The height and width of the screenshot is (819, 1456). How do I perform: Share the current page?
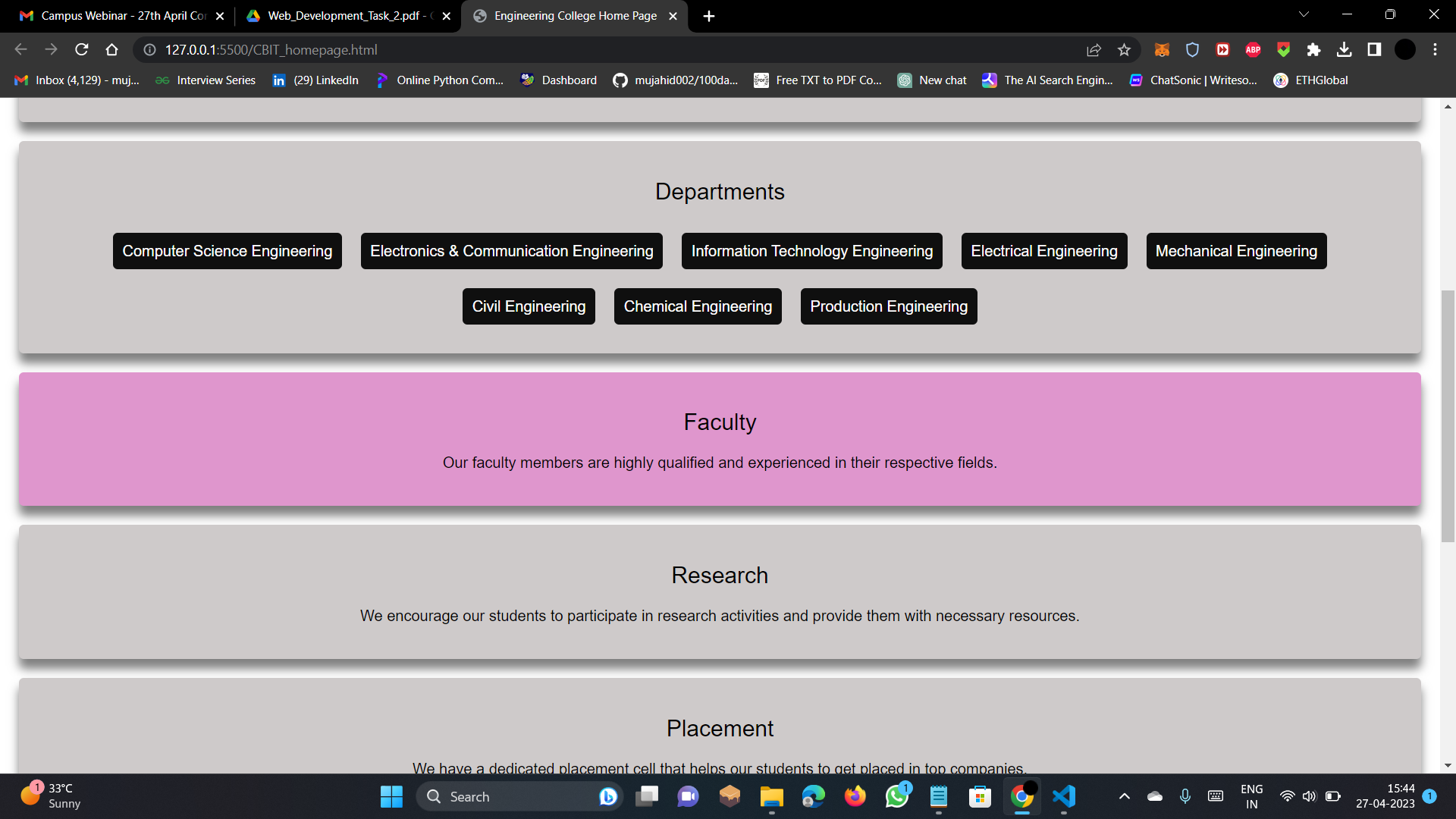tap(1094, 49)
